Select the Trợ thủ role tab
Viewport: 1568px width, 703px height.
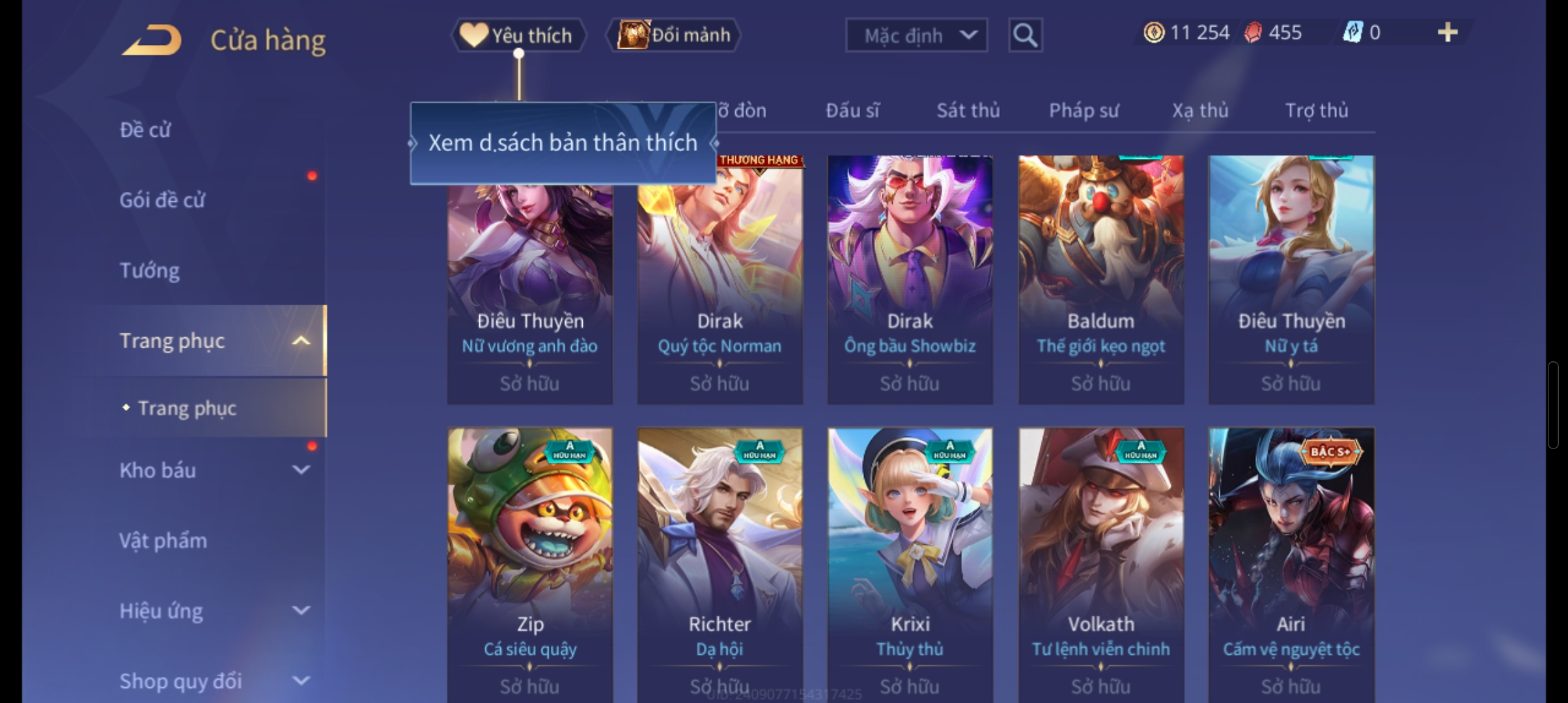[x=1316, y=111]
